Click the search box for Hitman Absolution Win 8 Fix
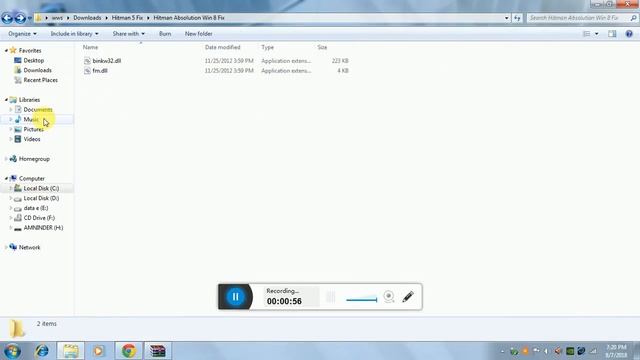This screenshot has width=640, height=360. [582, 18]
